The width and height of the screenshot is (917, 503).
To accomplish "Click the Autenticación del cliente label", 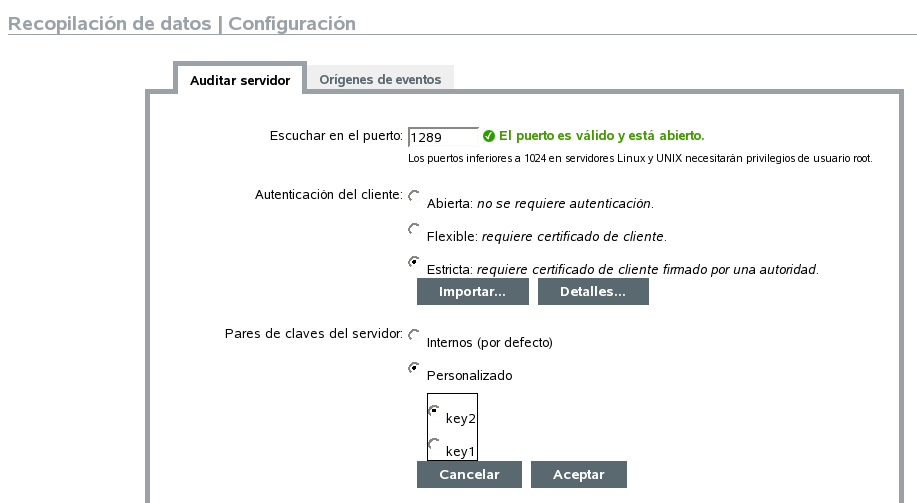I will pyautogui.click(x=329, y=194).
